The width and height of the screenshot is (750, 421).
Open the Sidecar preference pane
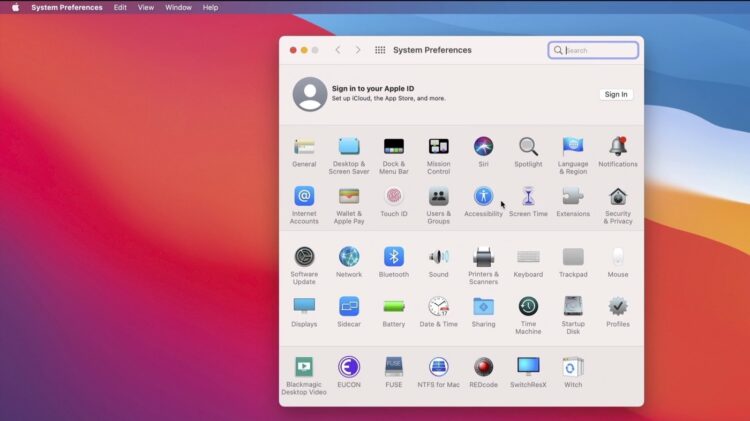click(349, 307)
